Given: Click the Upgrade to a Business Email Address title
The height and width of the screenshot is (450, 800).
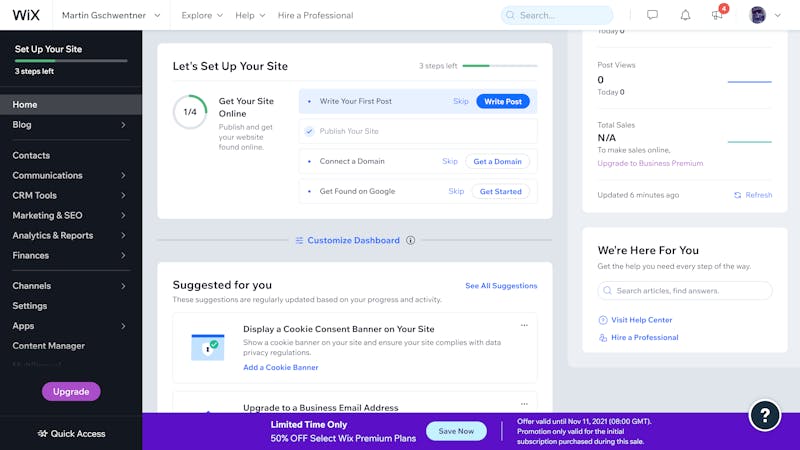Looking at the screenshot, I should [320, 408].
